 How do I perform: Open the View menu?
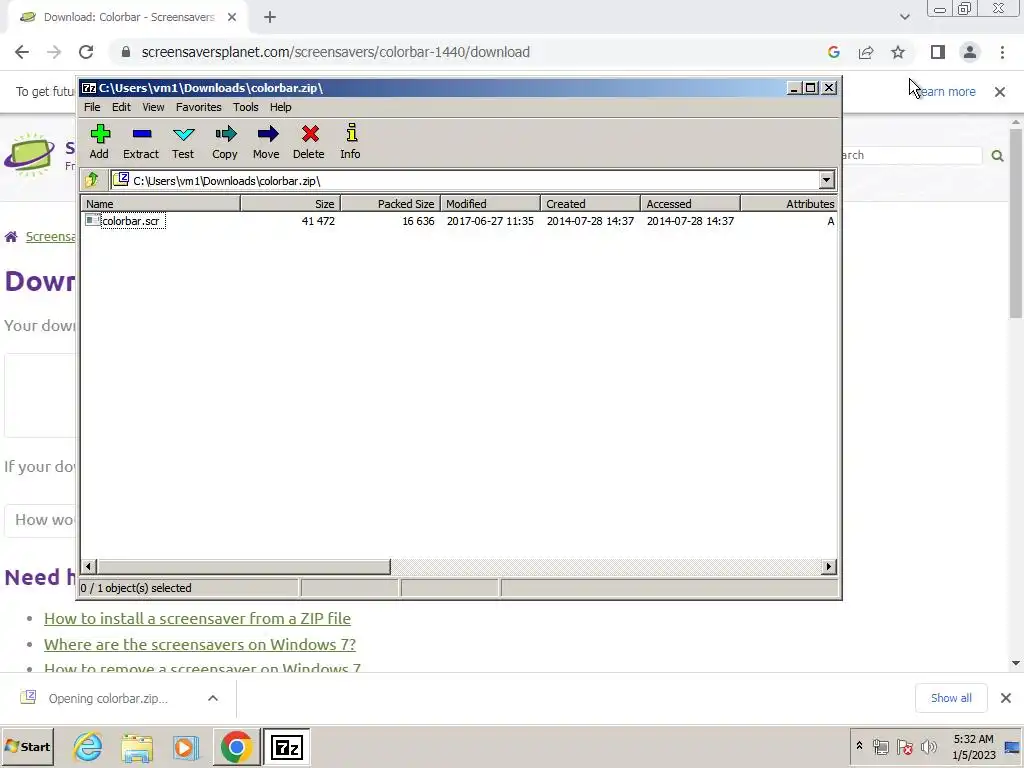(x=153, y=107)
